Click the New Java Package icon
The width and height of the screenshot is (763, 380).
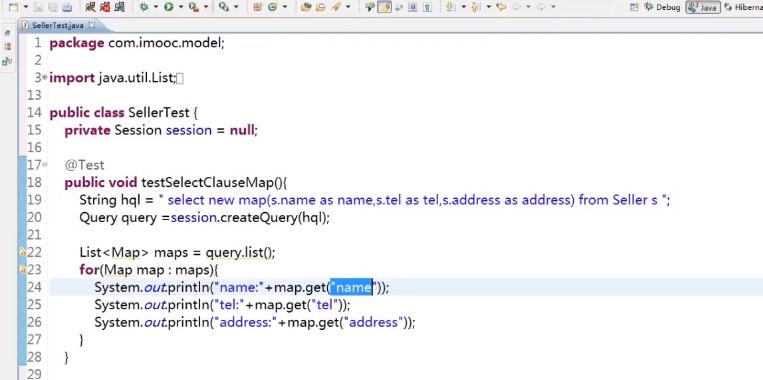[257, 7]
